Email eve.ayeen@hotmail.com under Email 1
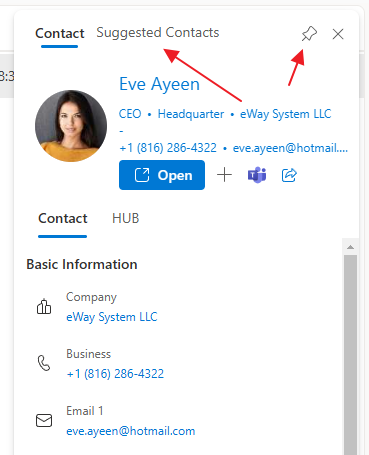The image size is (369, 455). point(131,431)
